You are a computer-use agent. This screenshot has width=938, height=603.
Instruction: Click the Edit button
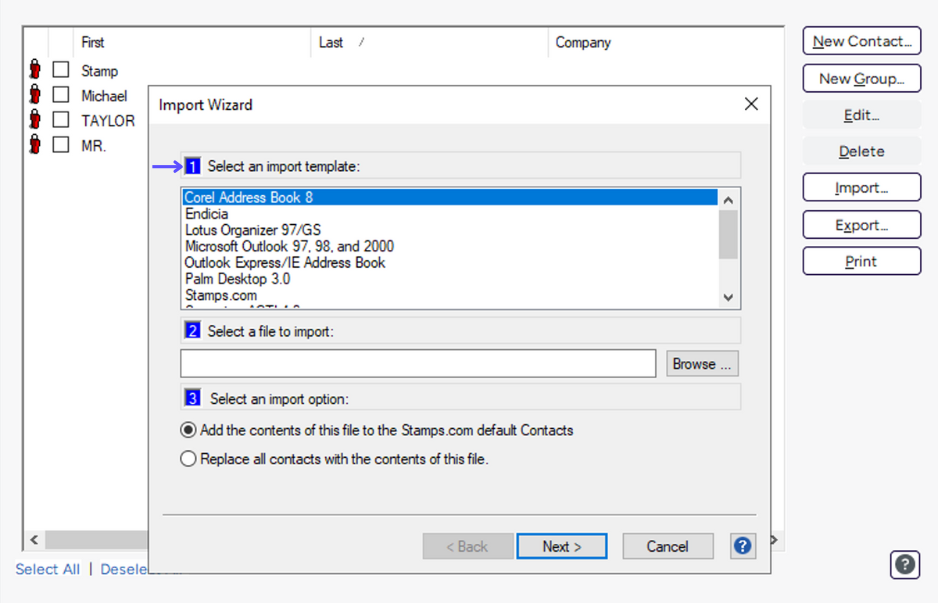861,115
